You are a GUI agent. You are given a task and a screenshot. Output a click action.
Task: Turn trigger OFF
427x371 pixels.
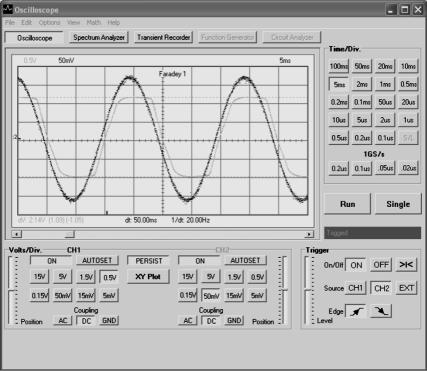381,265
